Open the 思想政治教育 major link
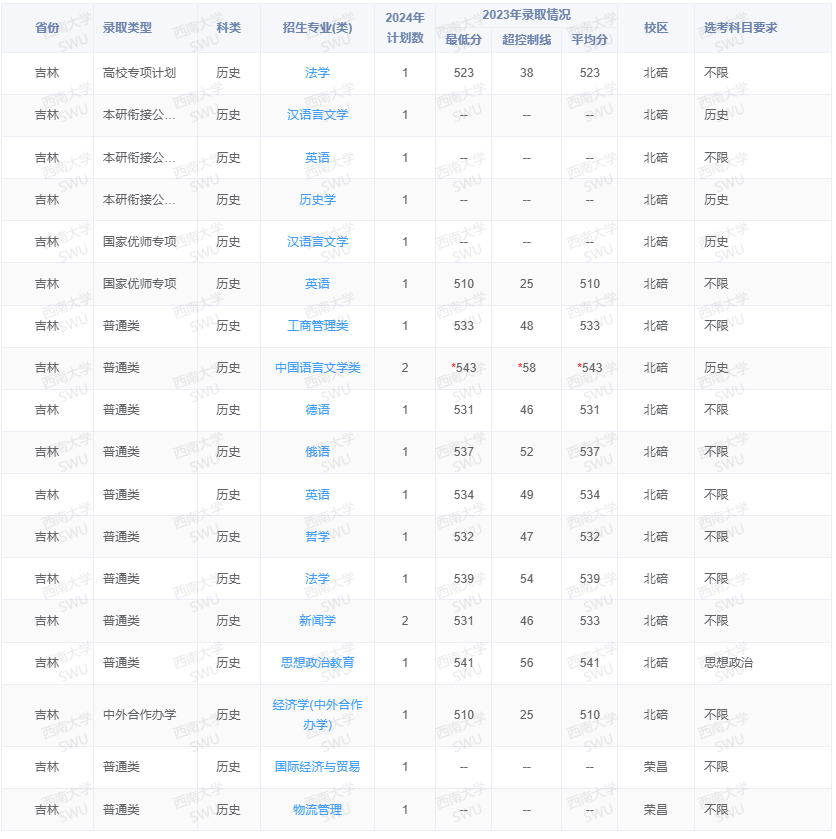The image size is (836, 839). coord(317,662)
